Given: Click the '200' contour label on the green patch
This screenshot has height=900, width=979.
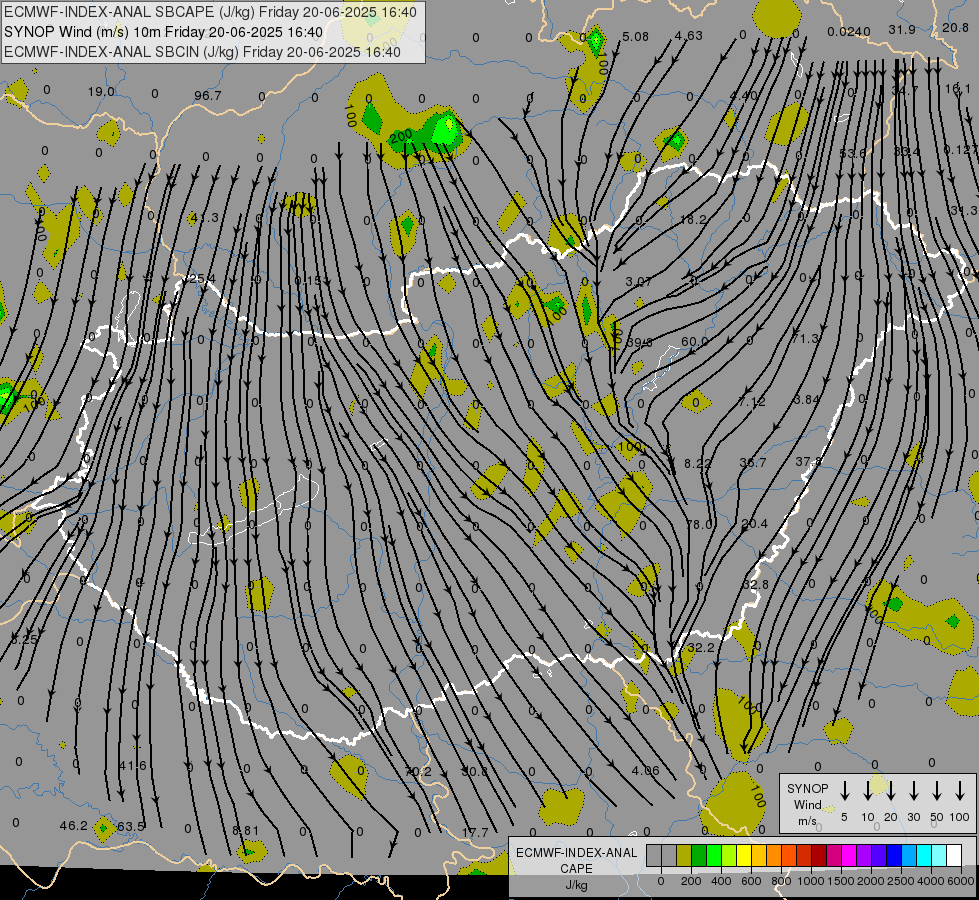Looking at the screenshot, I should (401, 136).
